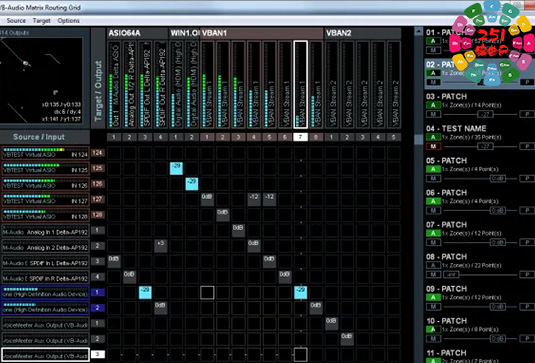Click VBAN2 output column number 1
Viewport: 535px width, 363px height.
click(331, 137)
